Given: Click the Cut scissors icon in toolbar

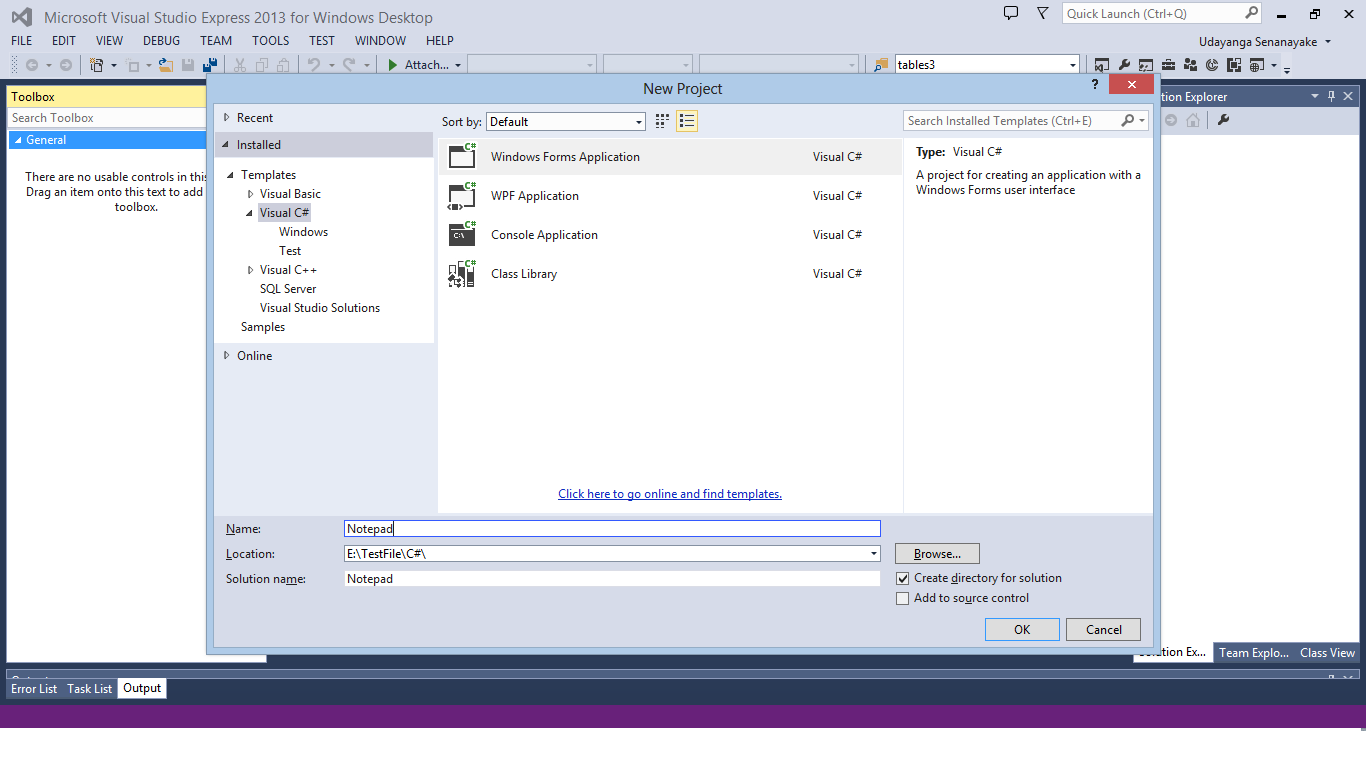Looking at the screenshot, I should pyautogui.click(x=240, y=65).
